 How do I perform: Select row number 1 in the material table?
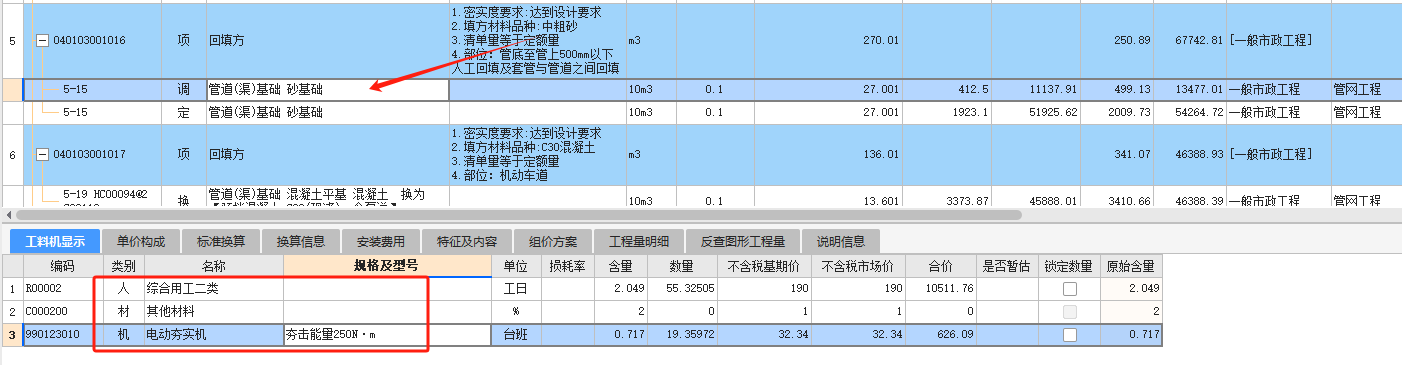(x=11, y=289)
